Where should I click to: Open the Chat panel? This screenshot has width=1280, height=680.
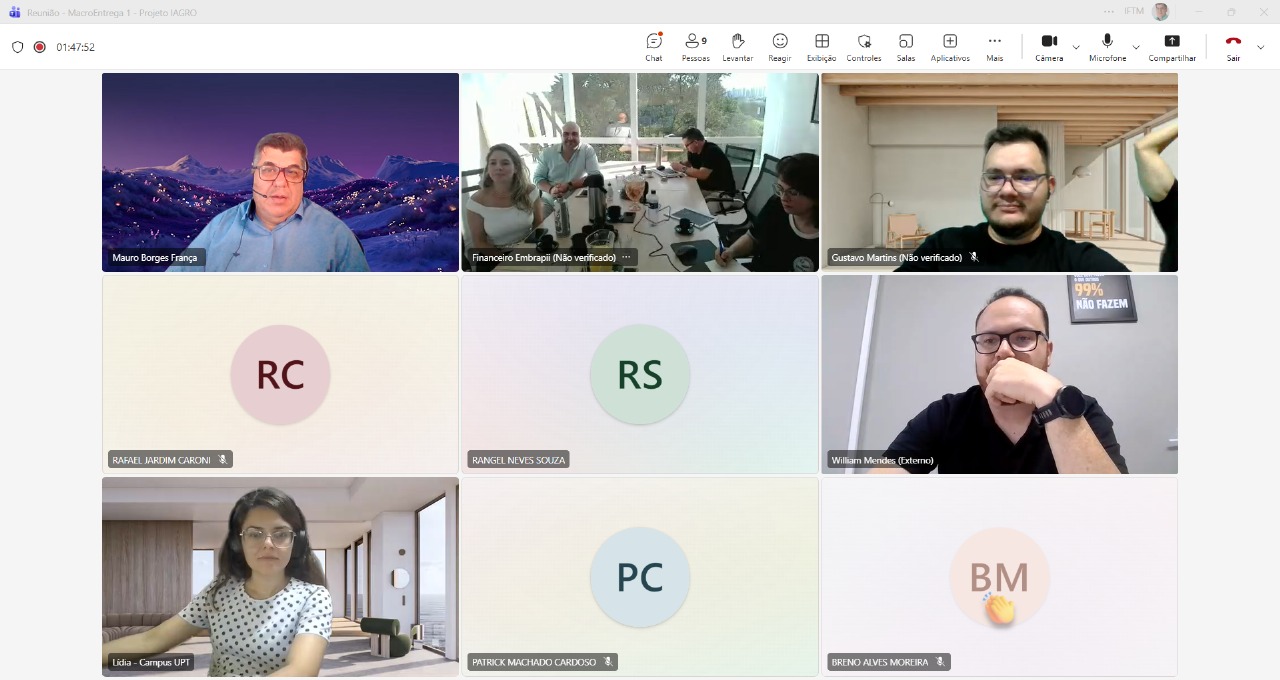(654, 47)
